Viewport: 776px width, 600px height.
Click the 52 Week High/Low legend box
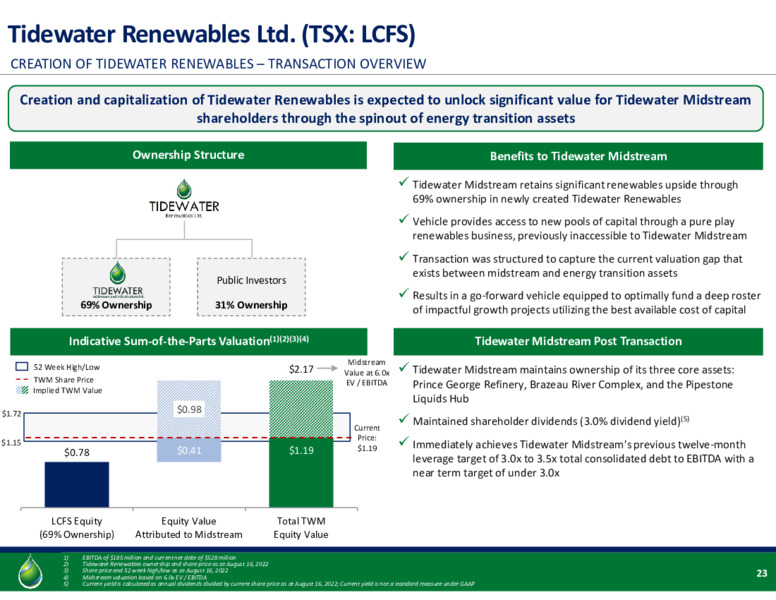coord(21,367)
